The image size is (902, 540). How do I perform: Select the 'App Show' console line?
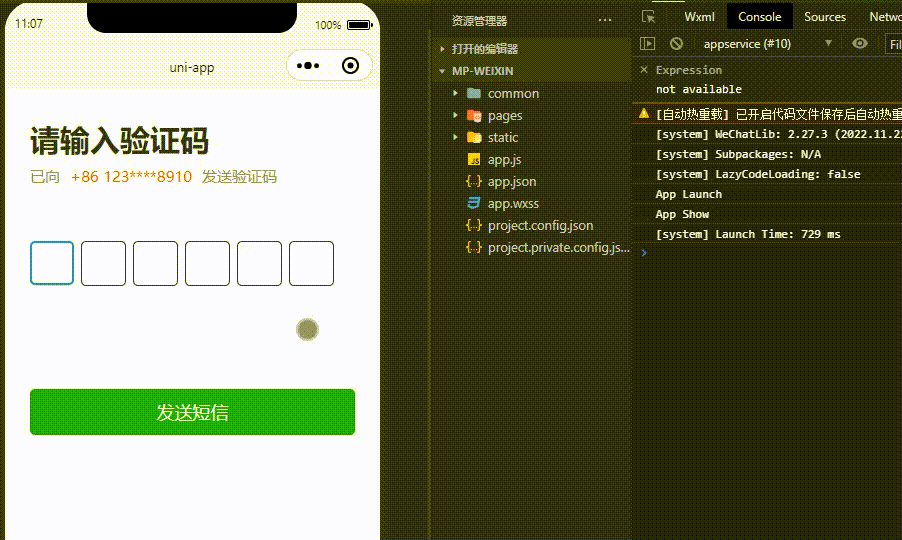(682, 214)
